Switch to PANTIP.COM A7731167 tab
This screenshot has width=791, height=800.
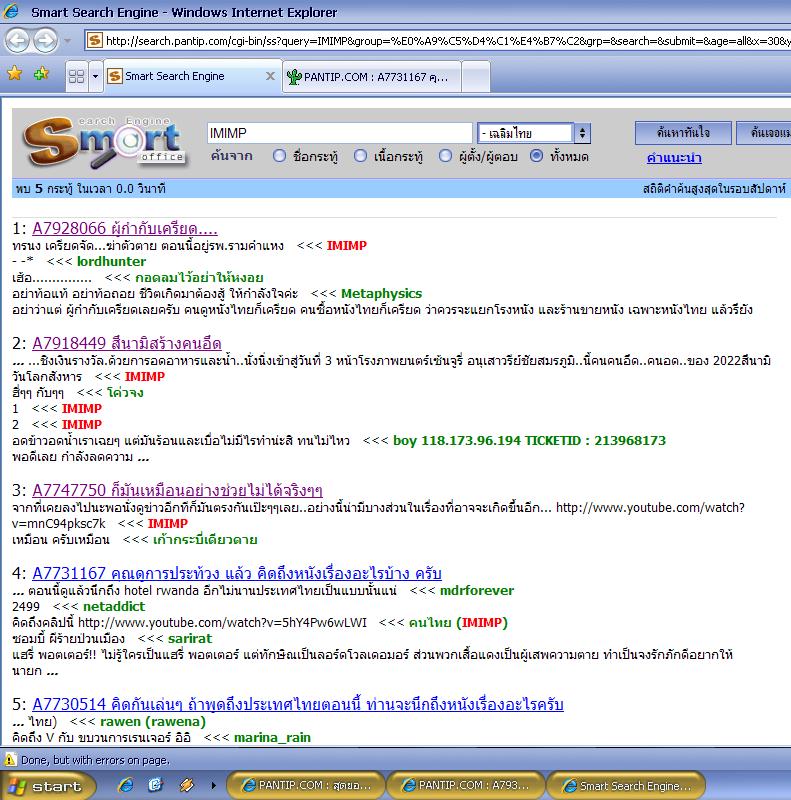[372, 77]
